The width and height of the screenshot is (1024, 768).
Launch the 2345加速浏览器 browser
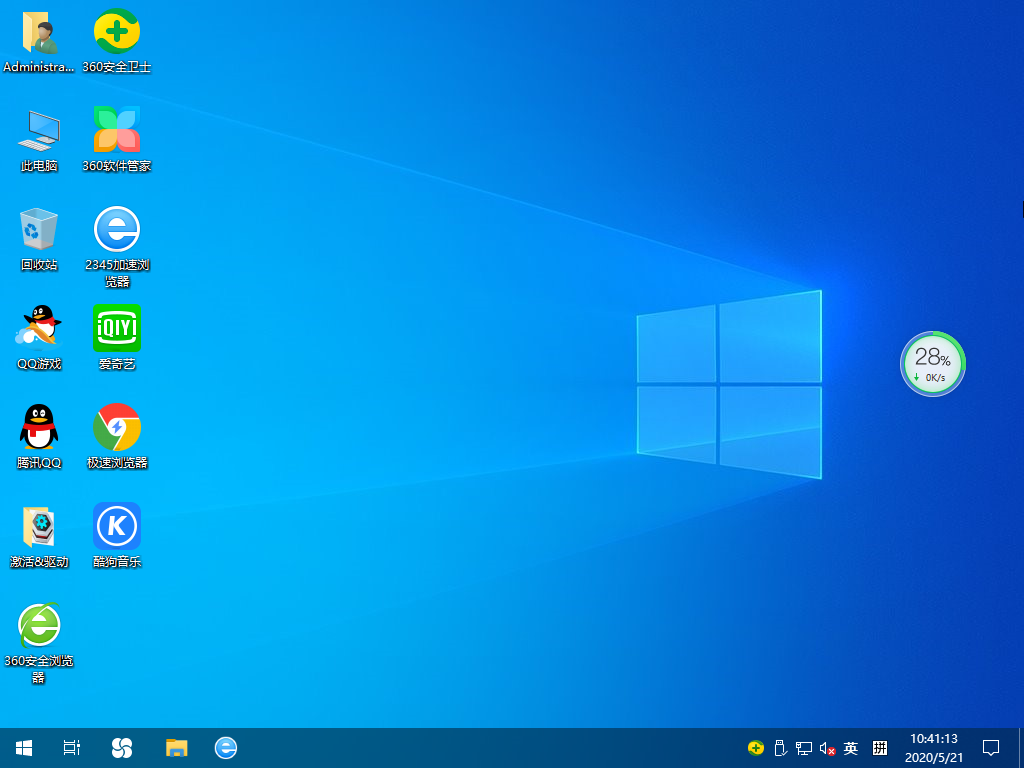[117, 228]
